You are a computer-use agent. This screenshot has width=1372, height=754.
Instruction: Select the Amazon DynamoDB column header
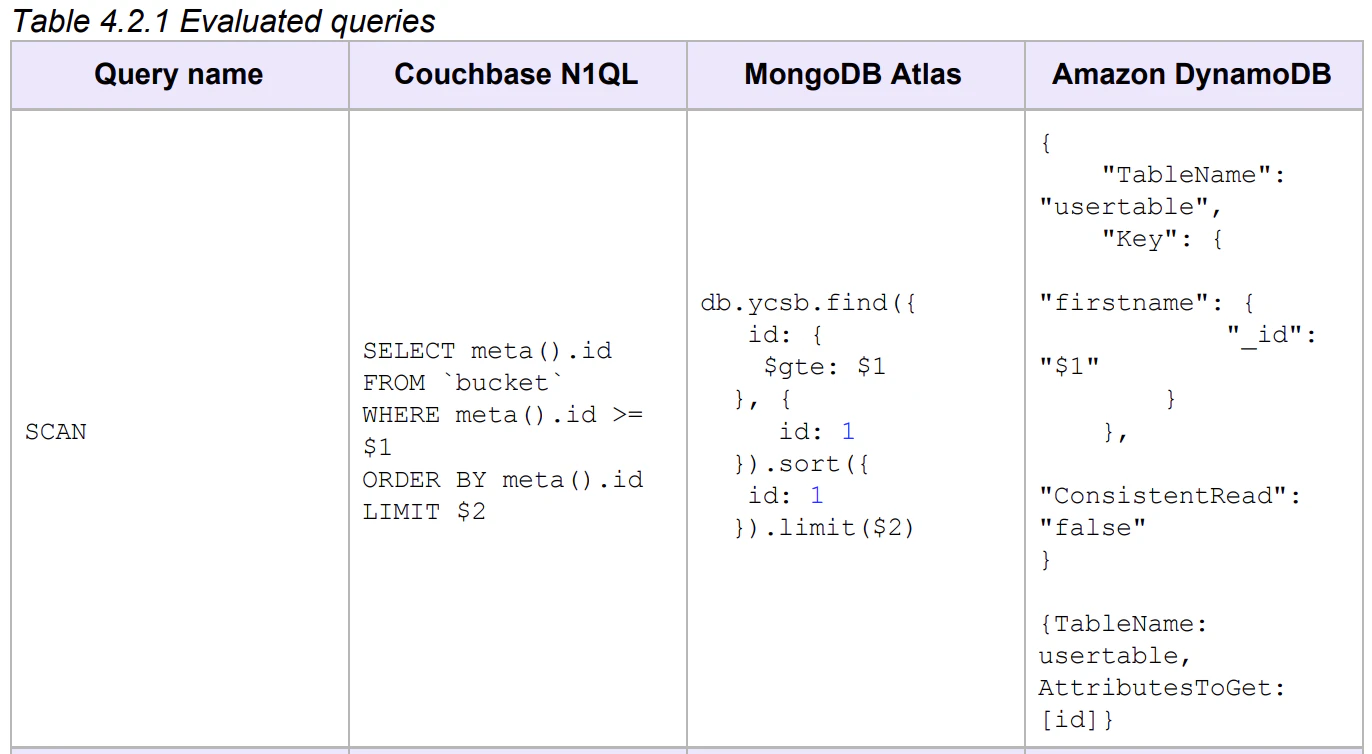1193,74
